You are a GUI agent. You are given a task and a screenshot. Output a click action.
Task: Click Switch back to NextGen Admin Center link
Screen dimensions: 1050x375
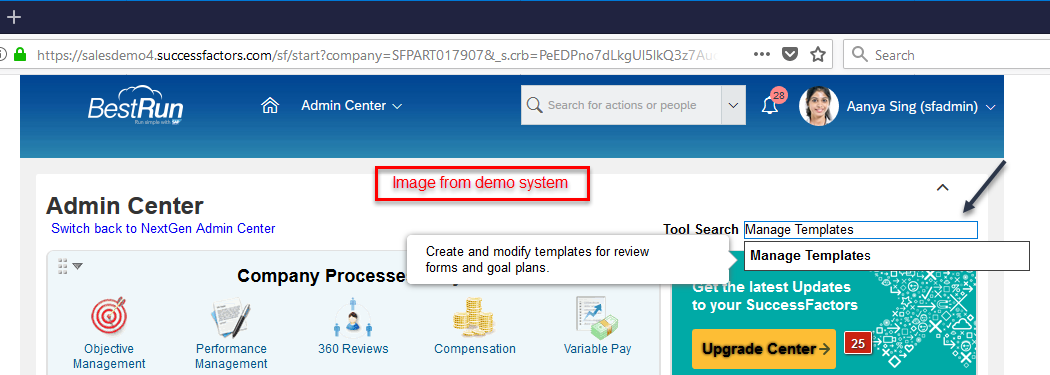click(x=163, y=228)
